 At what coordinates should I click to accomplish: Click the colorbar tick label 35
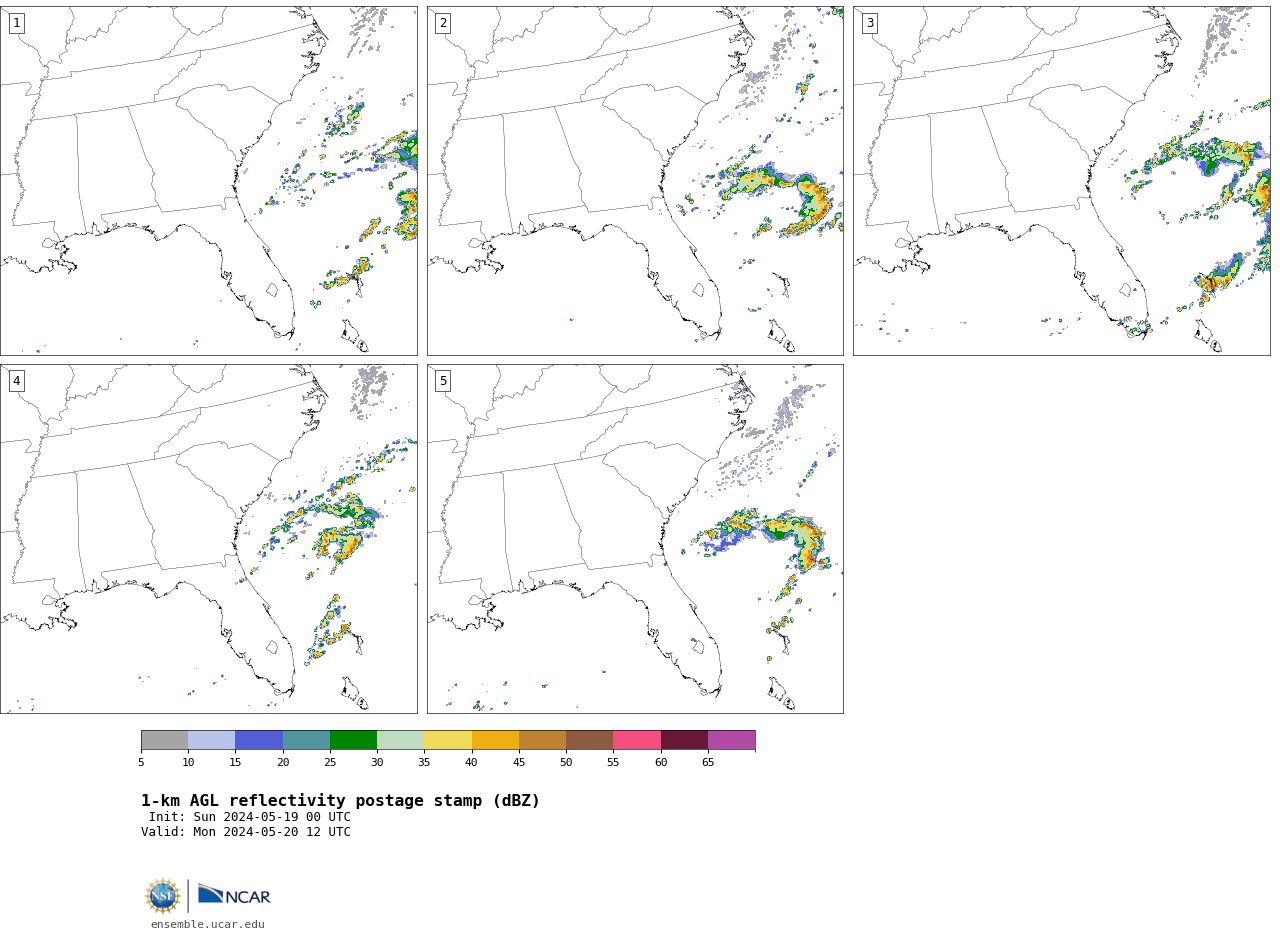(x=424, y=763)
